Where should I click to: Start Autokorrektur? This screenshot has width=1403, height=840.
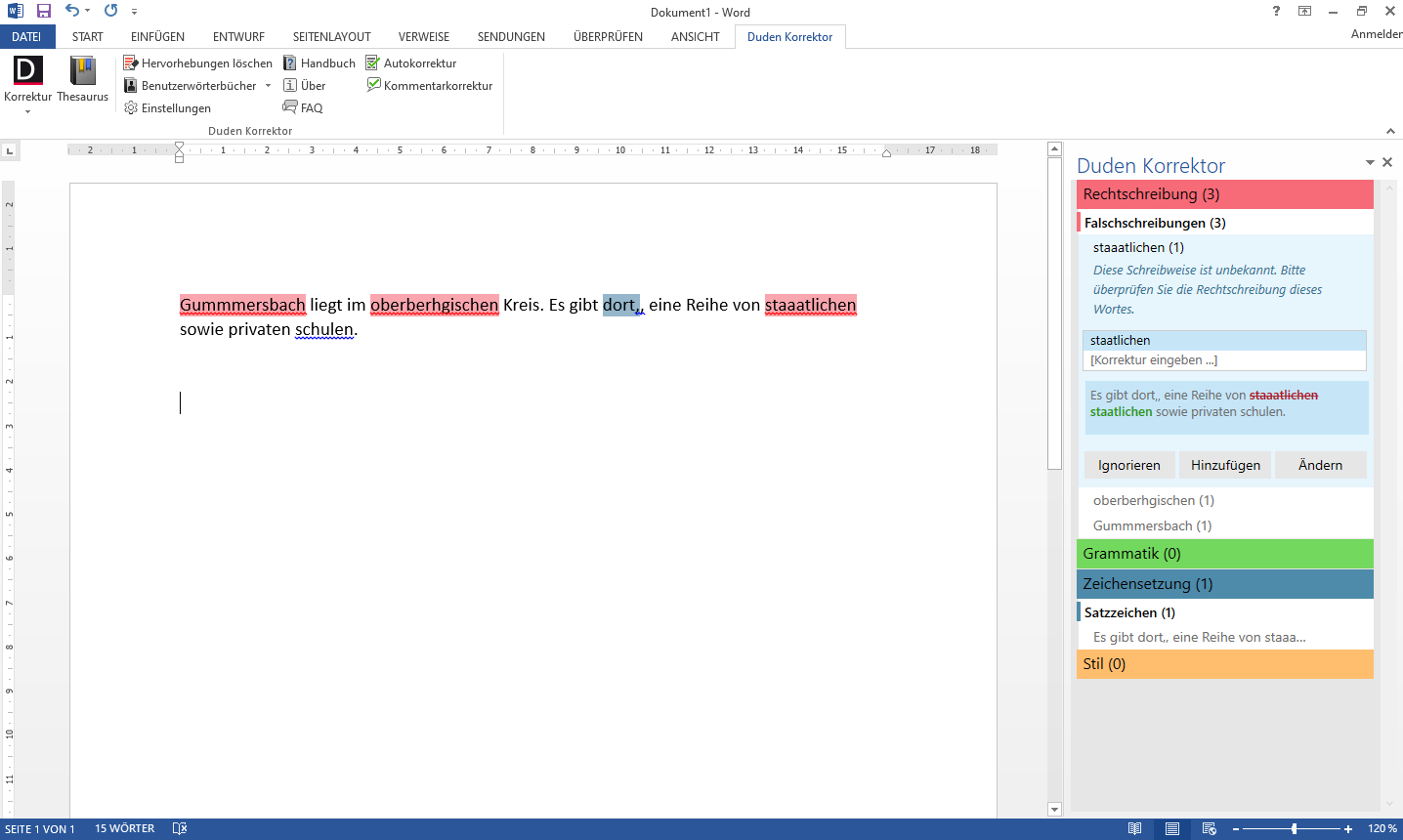411,63
